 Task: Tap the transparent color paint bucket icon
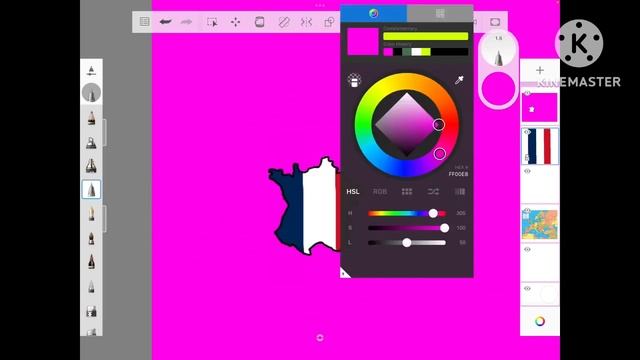354,80
